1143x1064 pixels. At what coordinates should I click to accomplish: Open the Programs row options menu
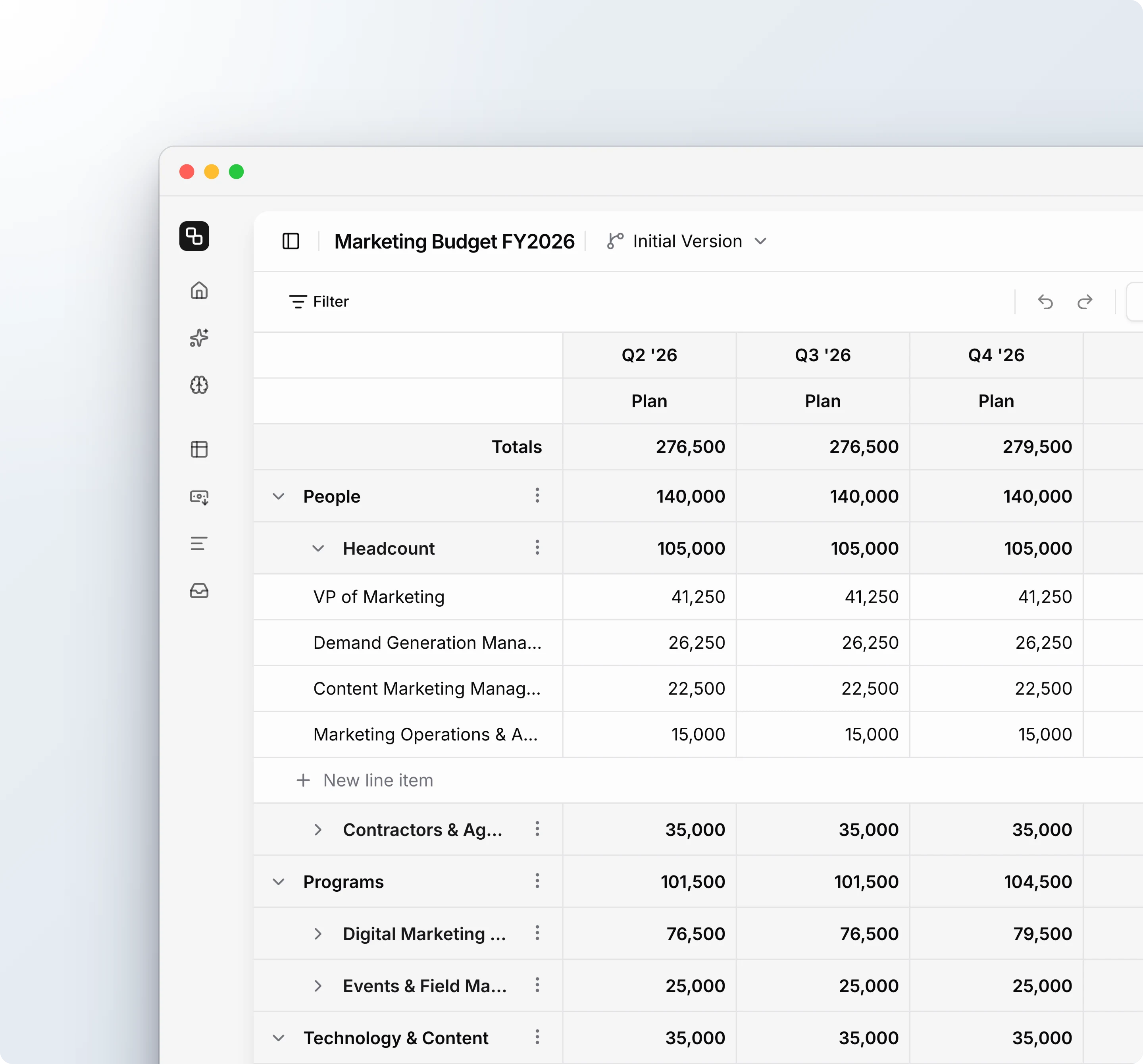[537, 881]
